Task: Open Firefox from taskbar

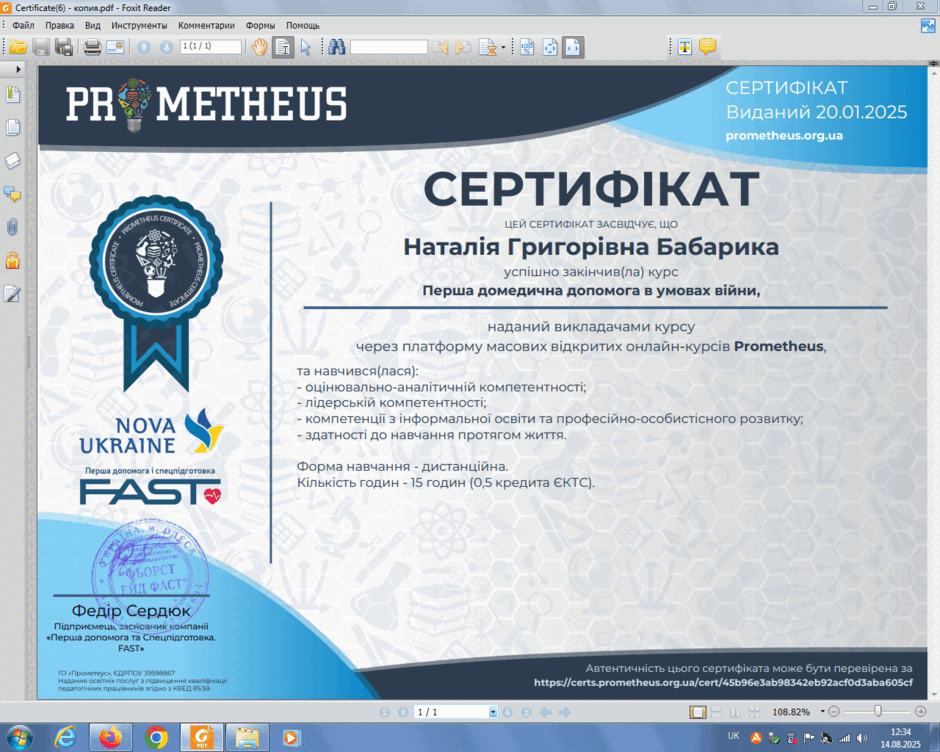Action: pyautogui.click(x=111, y=737)
